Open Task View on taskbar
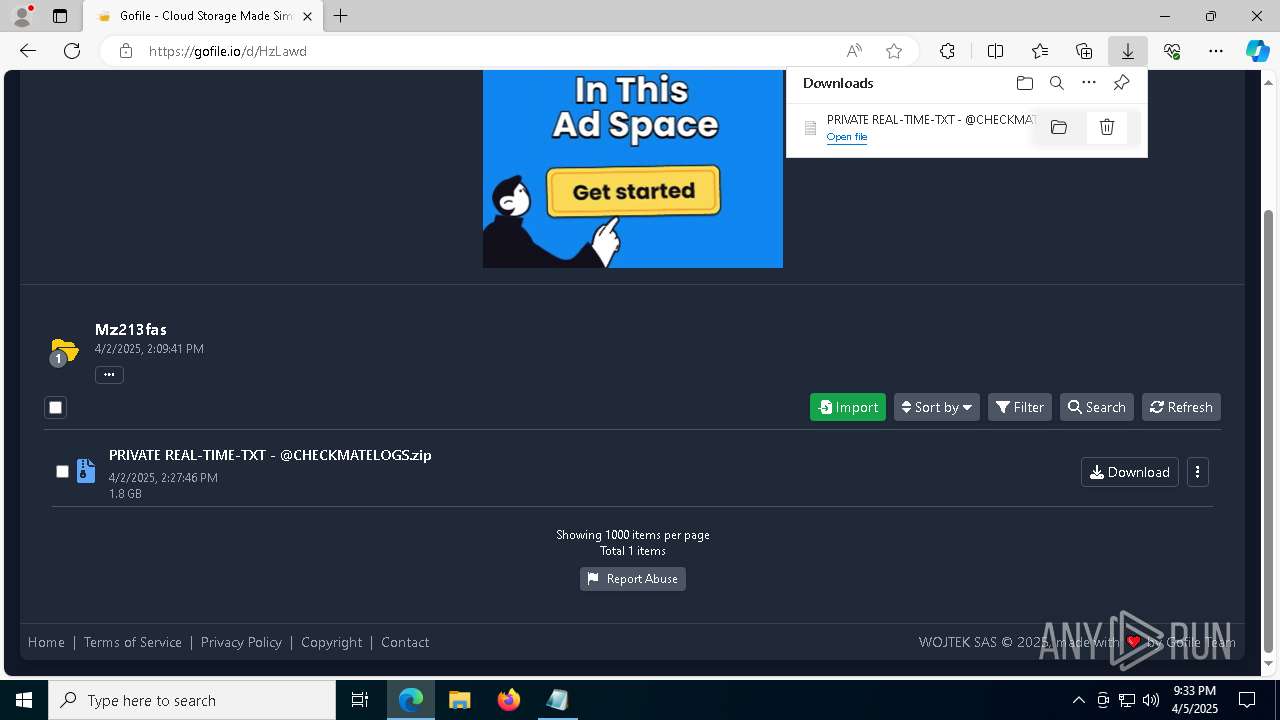Screen dimensions: 1280x720 (x=360, y=700)
